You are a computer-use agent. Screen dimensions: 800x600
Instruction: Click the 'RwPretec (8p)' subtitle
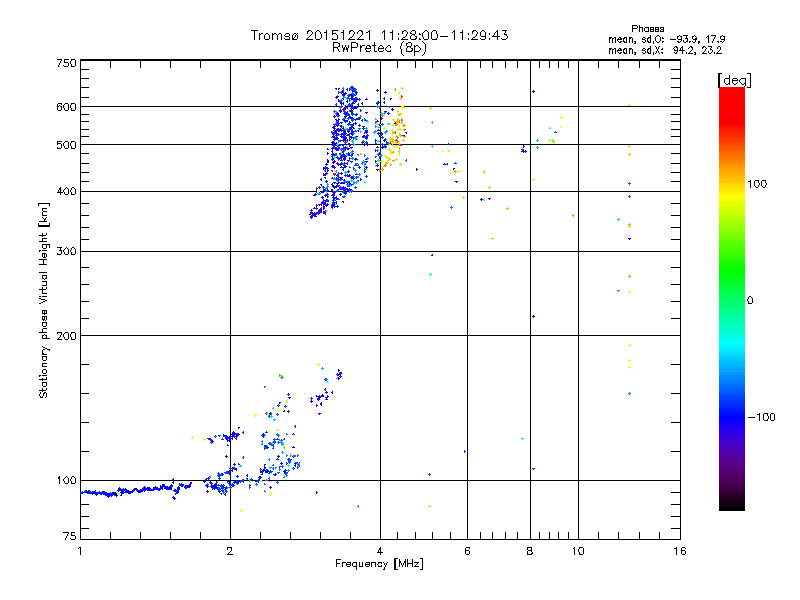[x=379, y=48]
